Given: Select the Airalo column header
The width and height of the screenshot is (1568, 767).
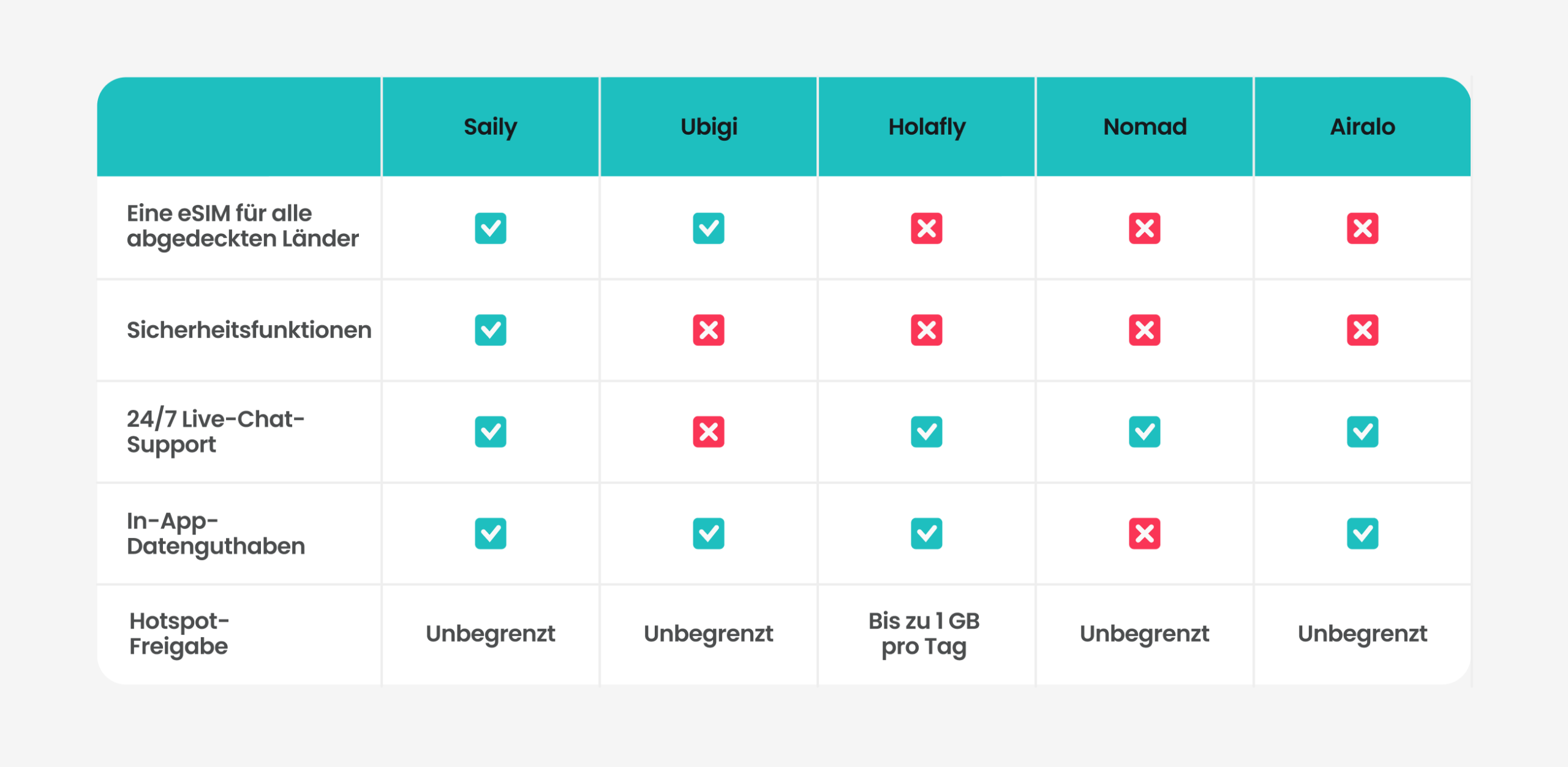Looking at the screenshot, I should tap(1363, 127).
